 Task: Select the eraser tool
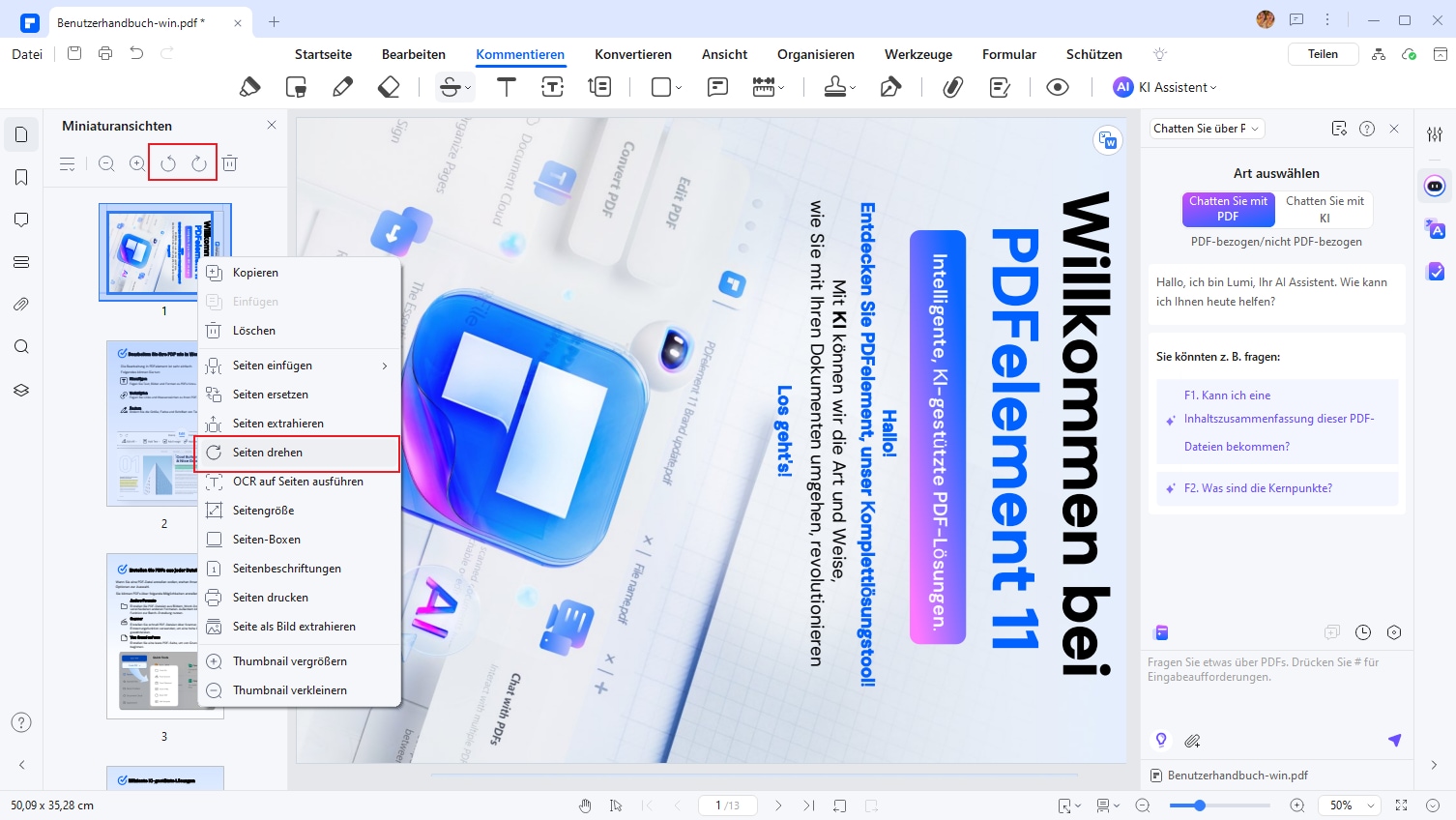[389, 87]
